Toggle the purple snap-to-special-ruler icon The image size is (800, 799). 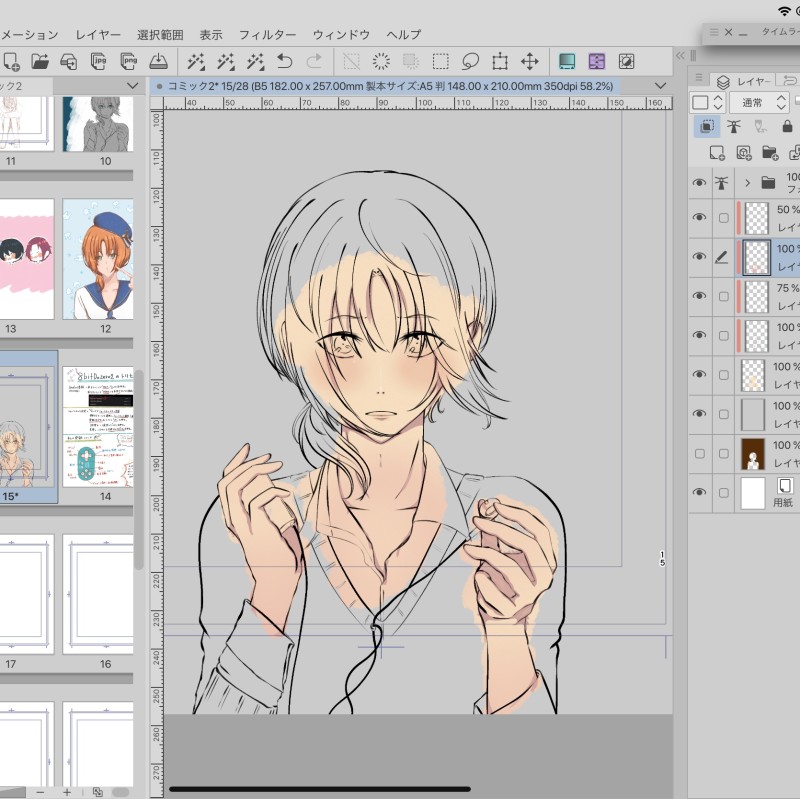point(596,62)
